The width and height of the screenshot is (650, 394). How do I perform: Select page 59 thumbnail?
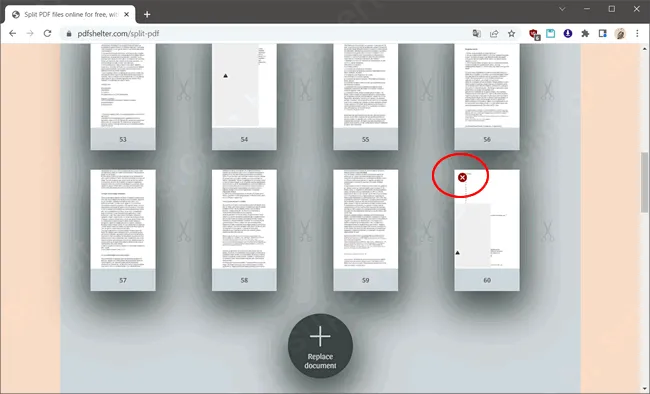[x=365, y=230]
